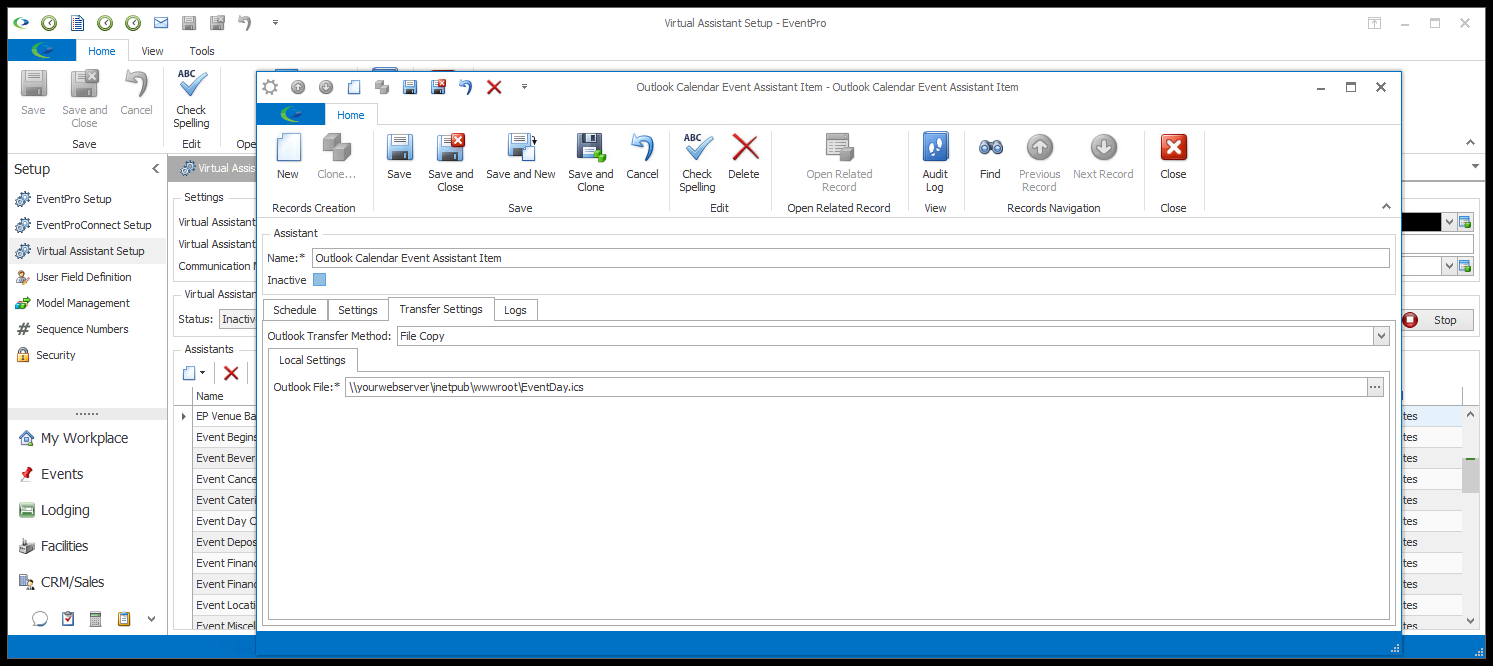Screen dimensions: 1493x666
Task: Open the Tools tab in the EventPro ribbon
Action: [x=202, y=51]
